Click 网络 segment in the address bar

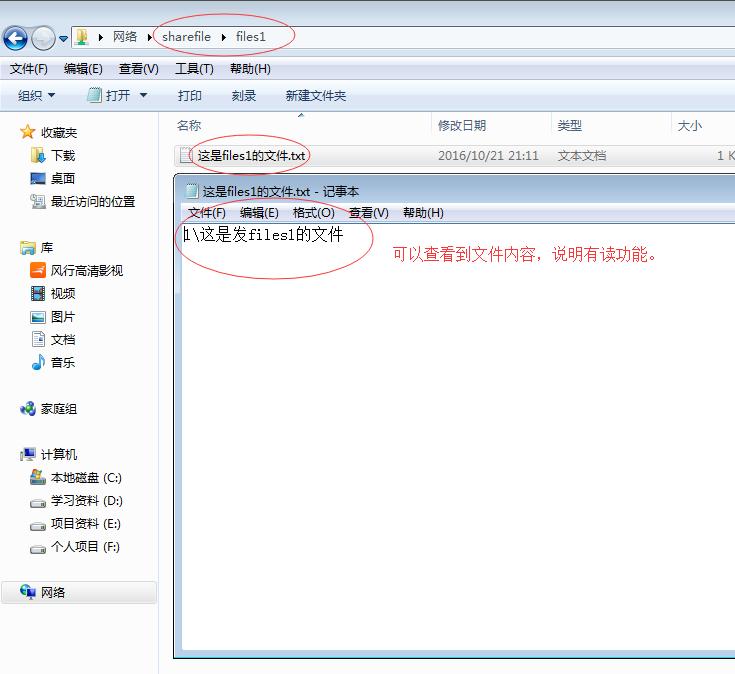click(125, 37)
